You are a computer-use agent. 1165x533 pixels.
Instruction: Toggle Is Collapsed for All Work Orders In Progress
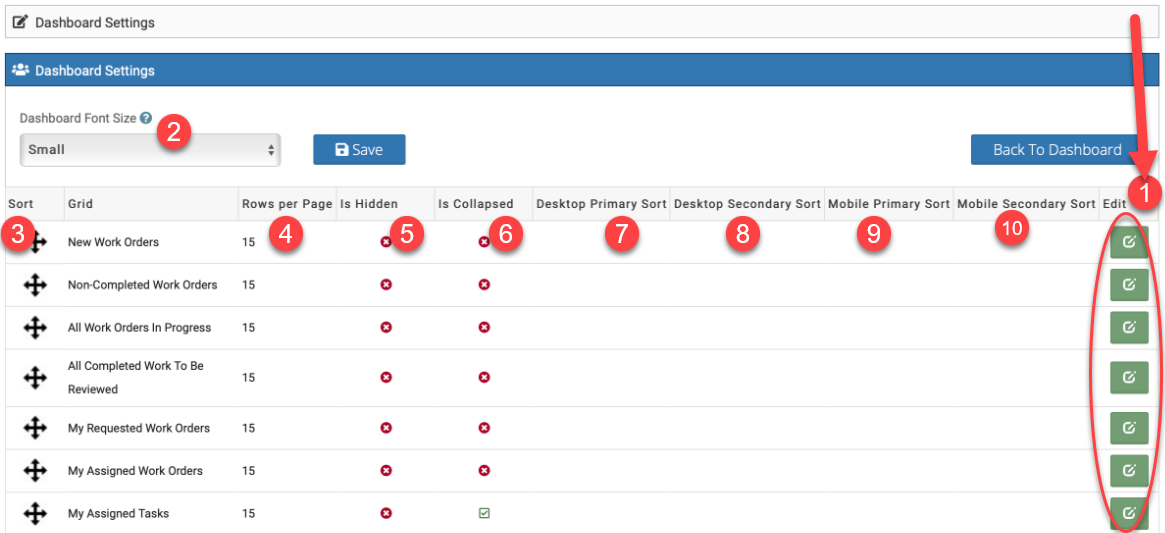pyautogui.click(x=484, y=328)
